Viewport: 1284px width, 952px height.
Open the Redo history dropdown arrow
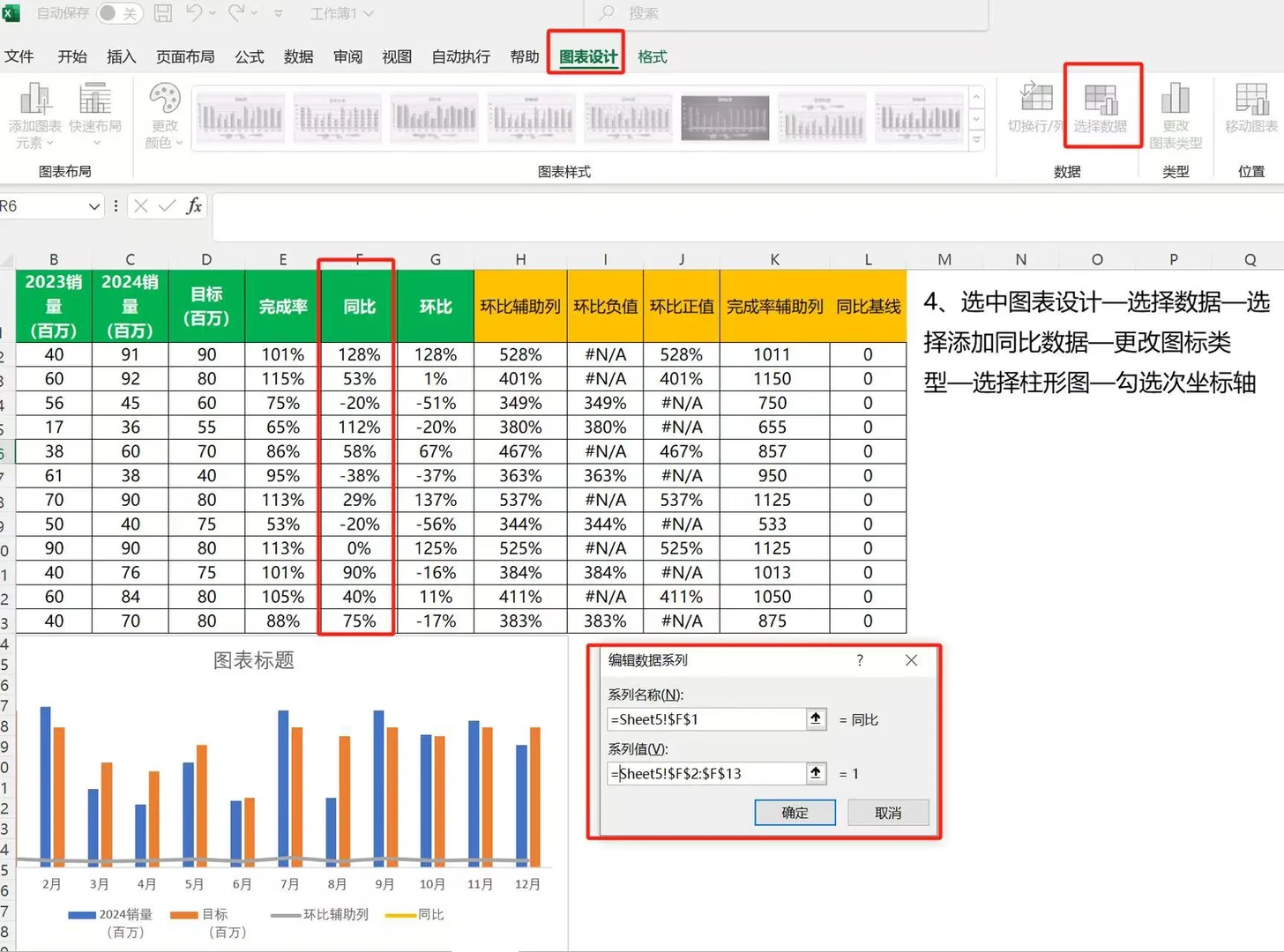pos(255,13)
